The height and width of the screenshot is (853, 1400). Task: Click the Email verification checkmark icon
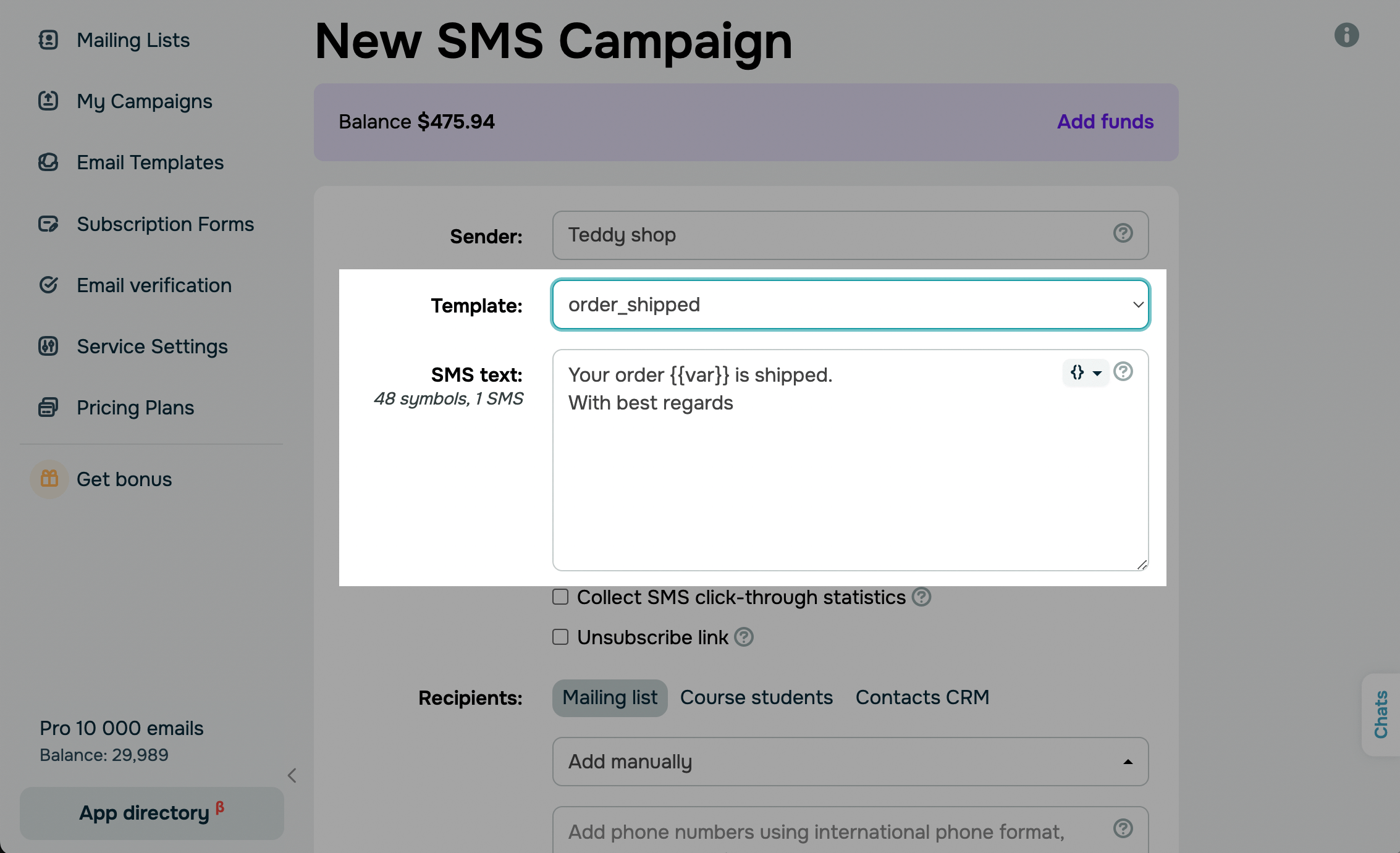tap(48, 285)
